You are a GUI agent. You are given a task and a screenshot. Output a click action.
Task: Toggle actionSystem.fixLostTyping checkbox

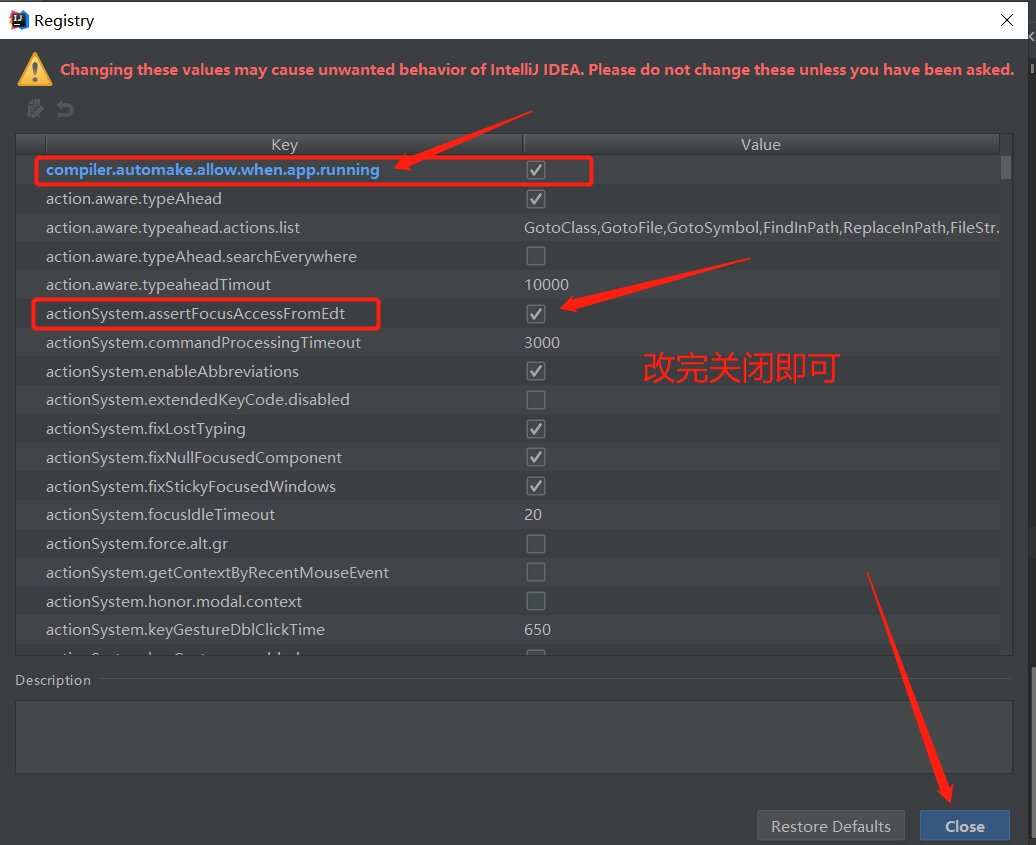pos(536,429)
